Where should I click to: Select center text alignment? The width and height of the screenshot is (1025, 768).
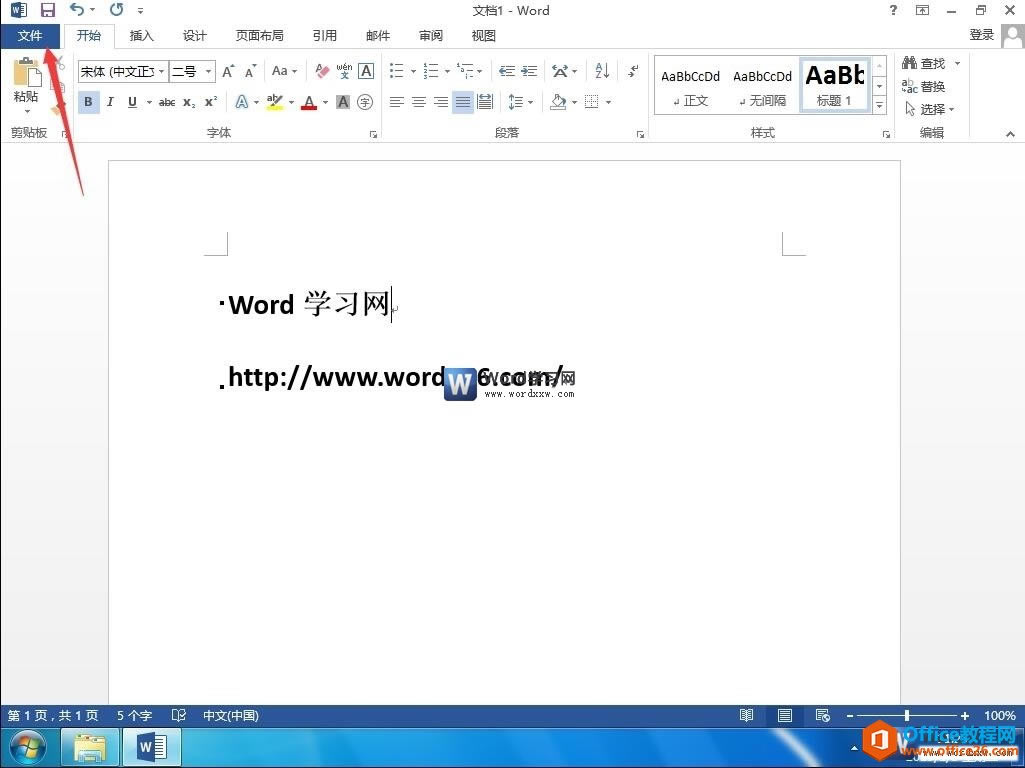point(419,101)
